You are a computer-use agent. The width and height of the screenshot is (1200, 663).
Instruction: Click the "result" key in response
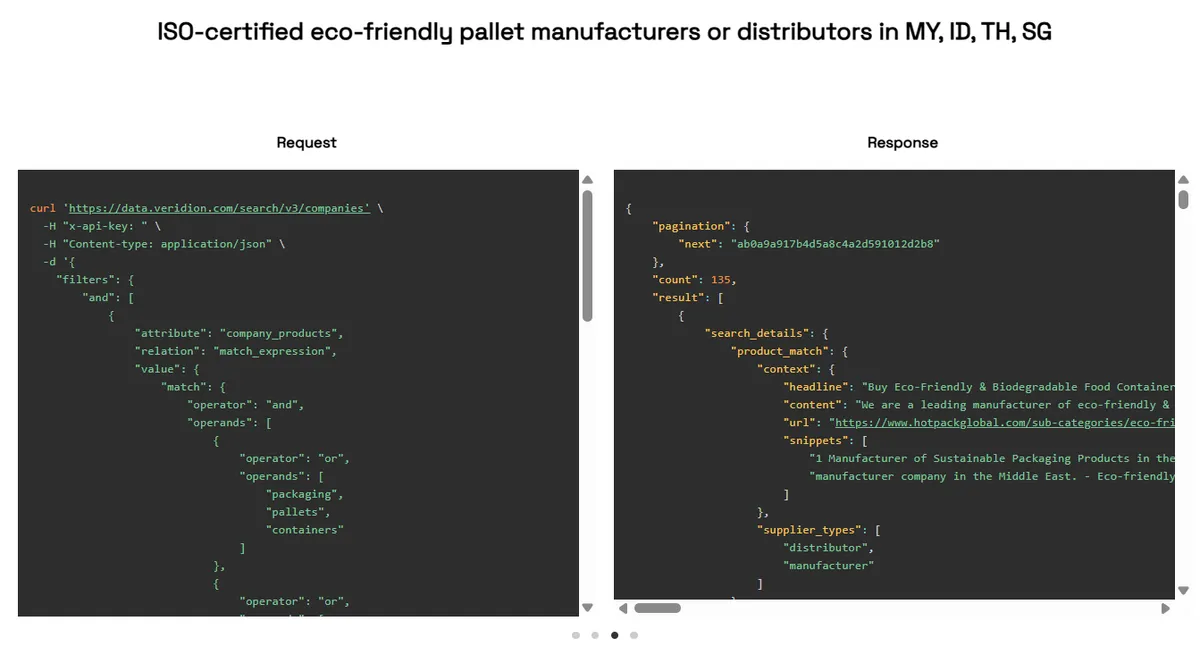pos(678,298)
